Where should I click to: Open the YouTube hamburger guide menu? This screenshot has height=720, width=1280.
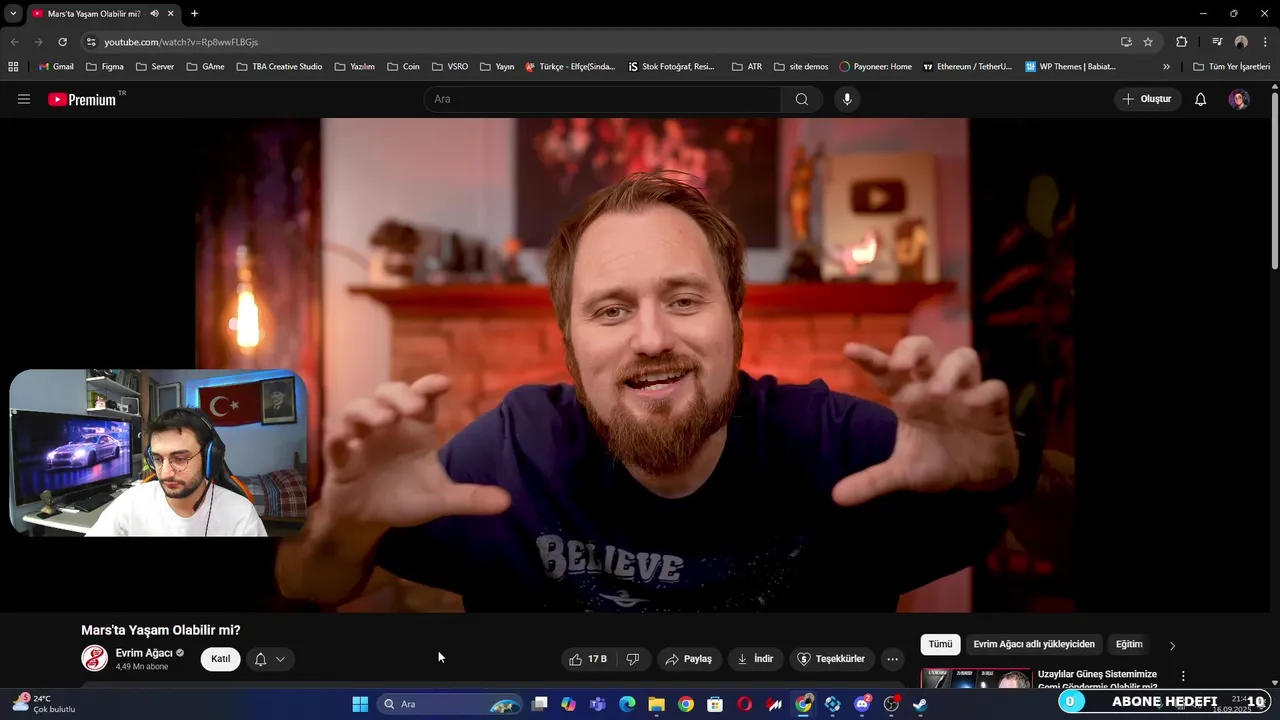[24, 99]
